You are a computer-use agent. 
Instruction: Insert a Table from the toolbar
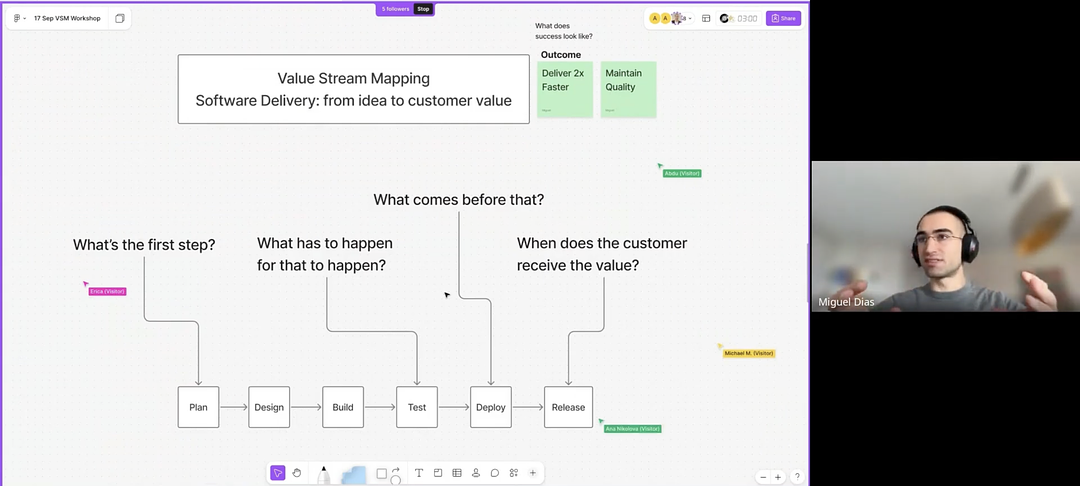[457, 473]
